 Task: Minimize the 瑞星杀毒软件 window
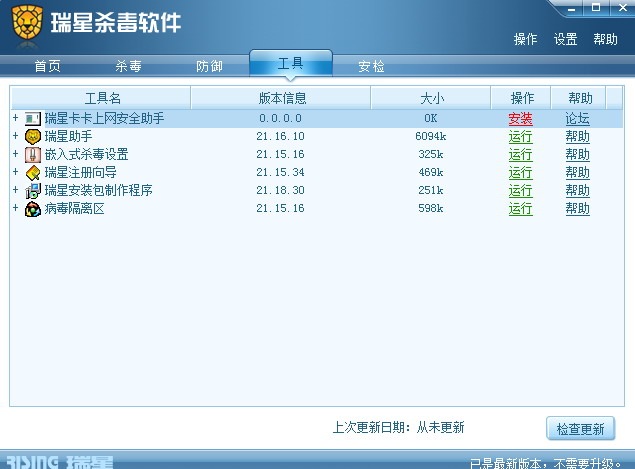point(571,9)
